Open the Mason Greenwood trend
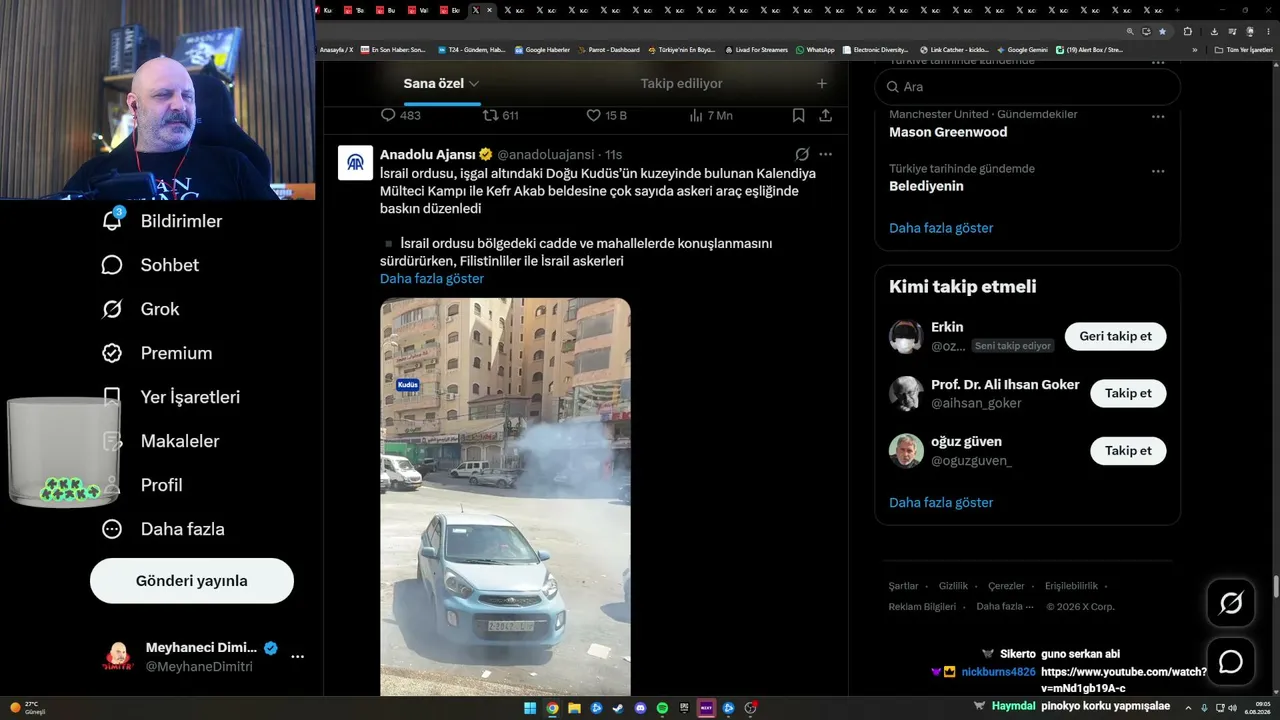Viewport: 1280px width, 720px height. (x=948, y=132)
